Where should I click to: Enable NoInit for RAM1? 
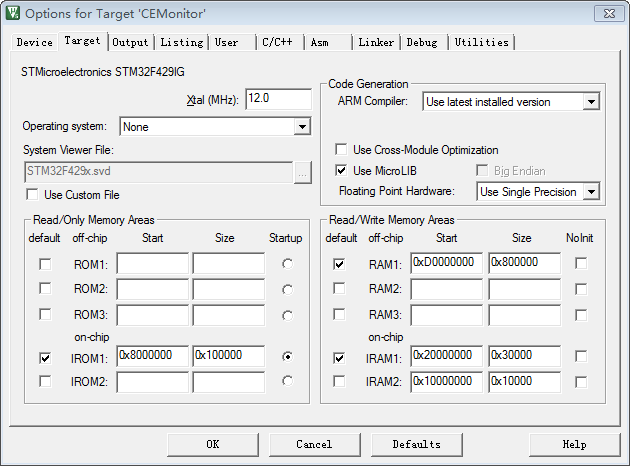581,264
